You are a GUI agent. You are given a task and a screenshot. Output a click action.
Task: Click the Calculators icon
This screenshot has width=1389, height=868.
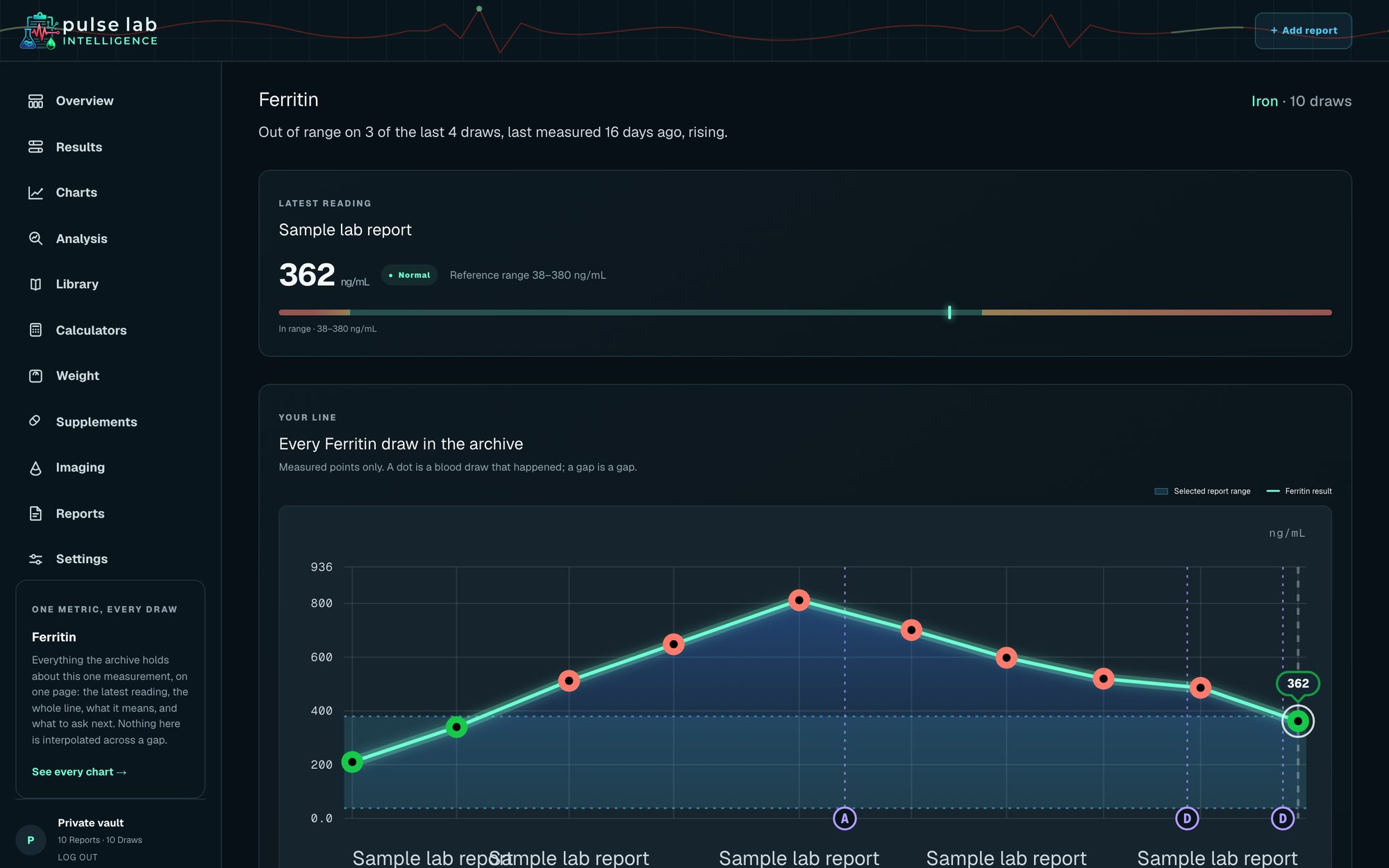pos(35,330)
